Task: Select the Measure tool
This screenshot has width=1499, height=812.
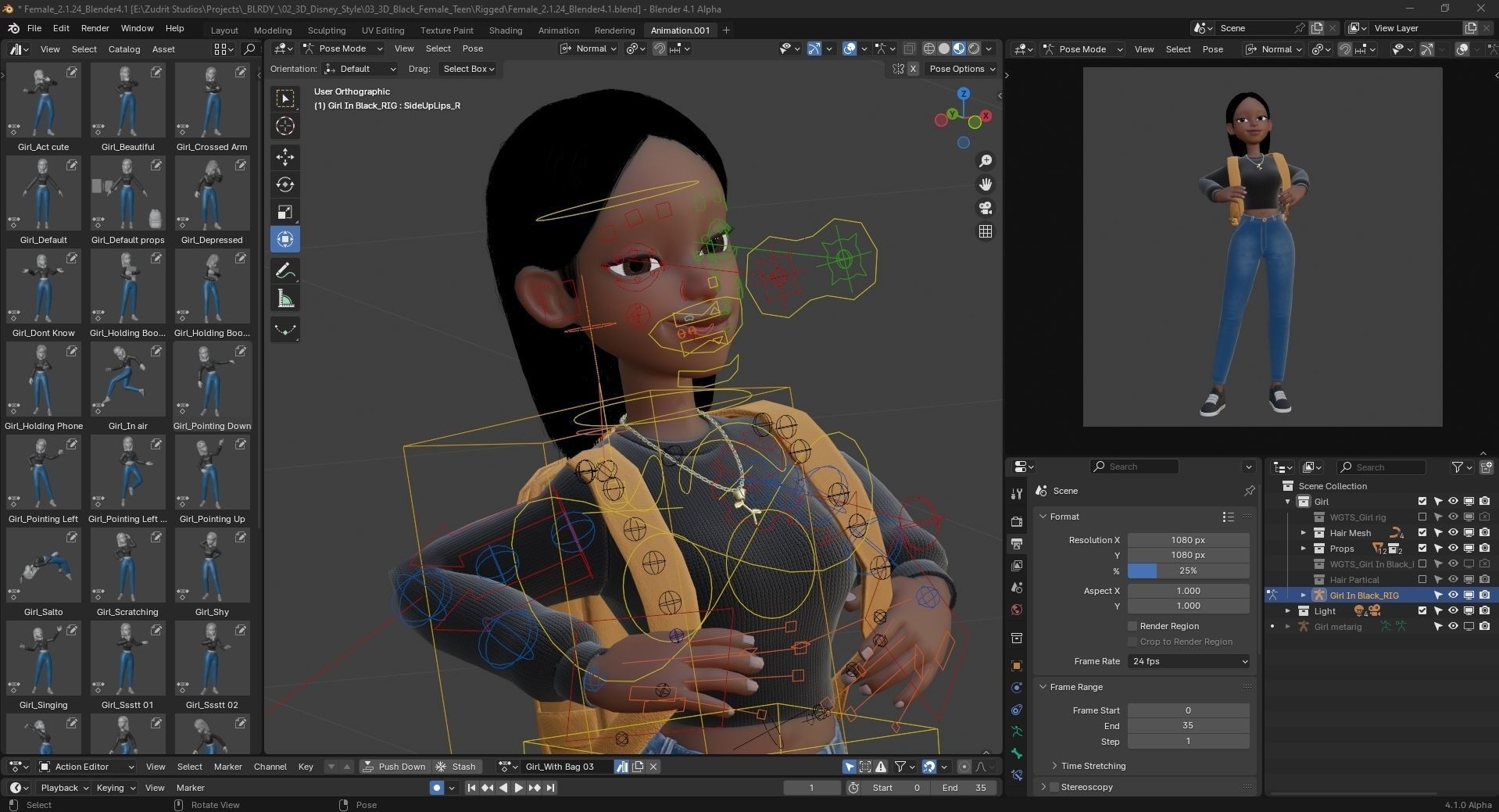Action: (x=285, y=298)
